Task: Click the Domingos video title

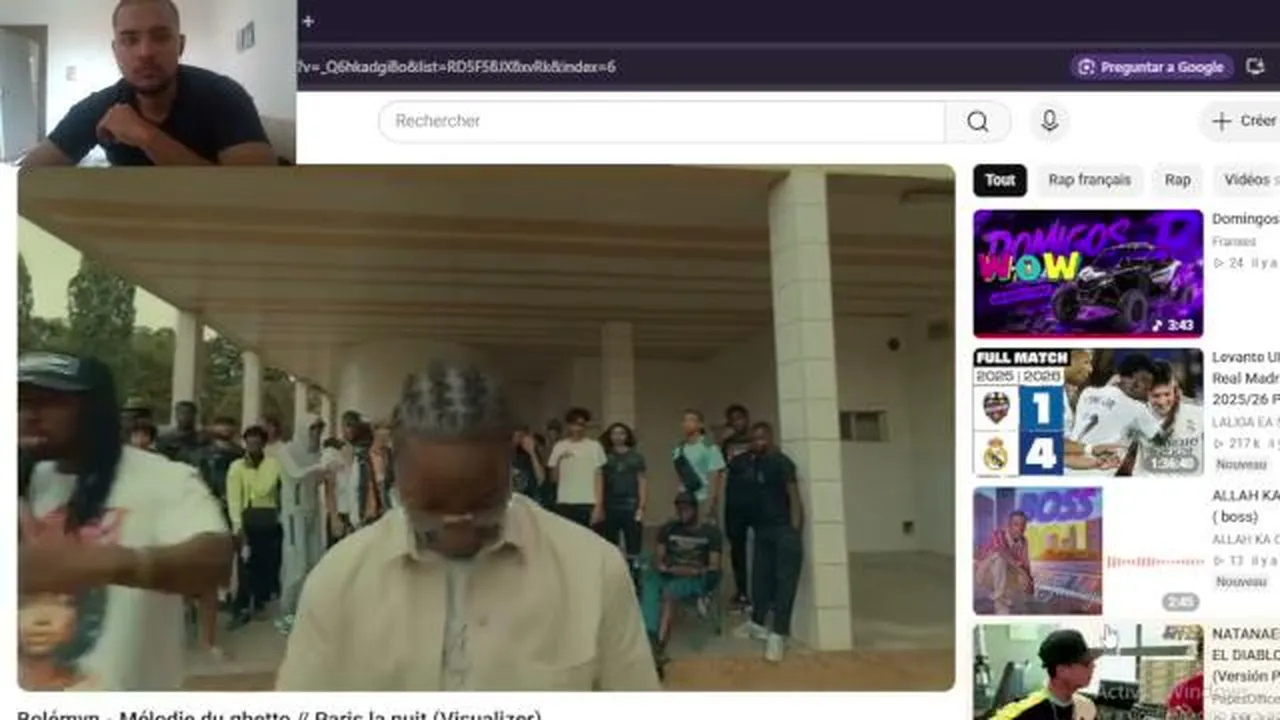Action: pos(1245,219)
